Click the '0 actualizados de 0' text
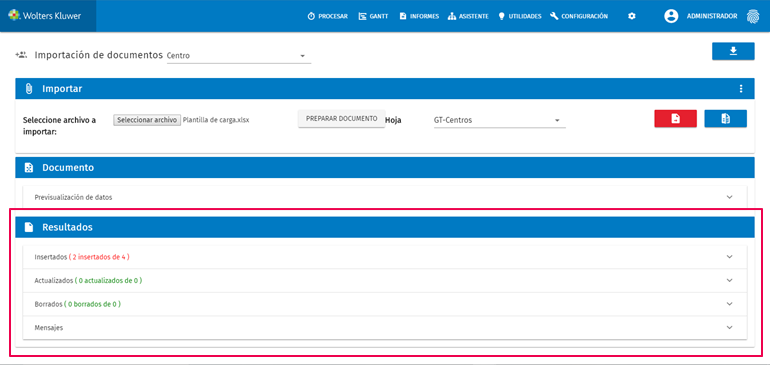The width and height of the screenshot is (770, 365). 109,281
